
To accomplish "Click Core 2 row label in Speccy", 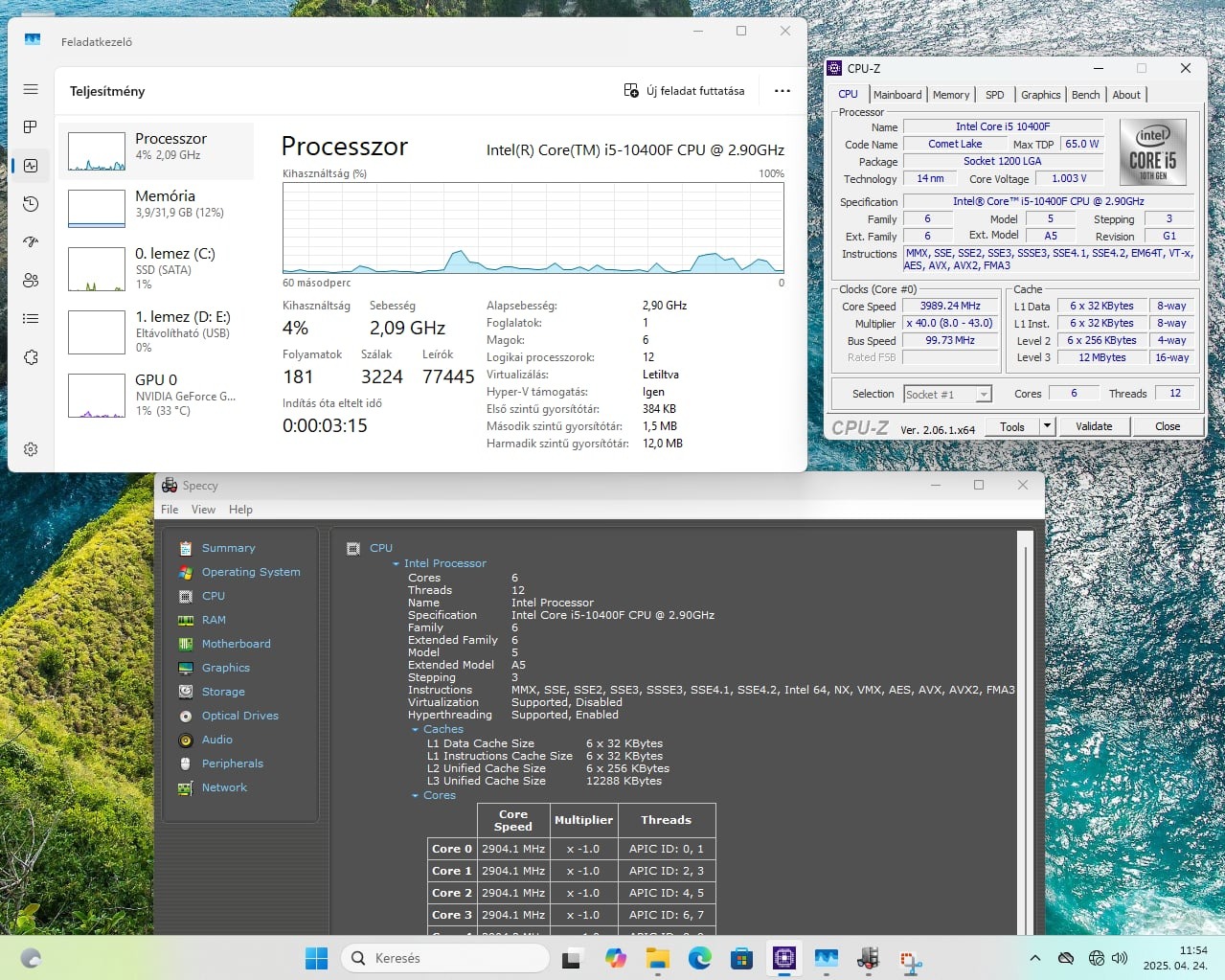I will click(452, 893).
